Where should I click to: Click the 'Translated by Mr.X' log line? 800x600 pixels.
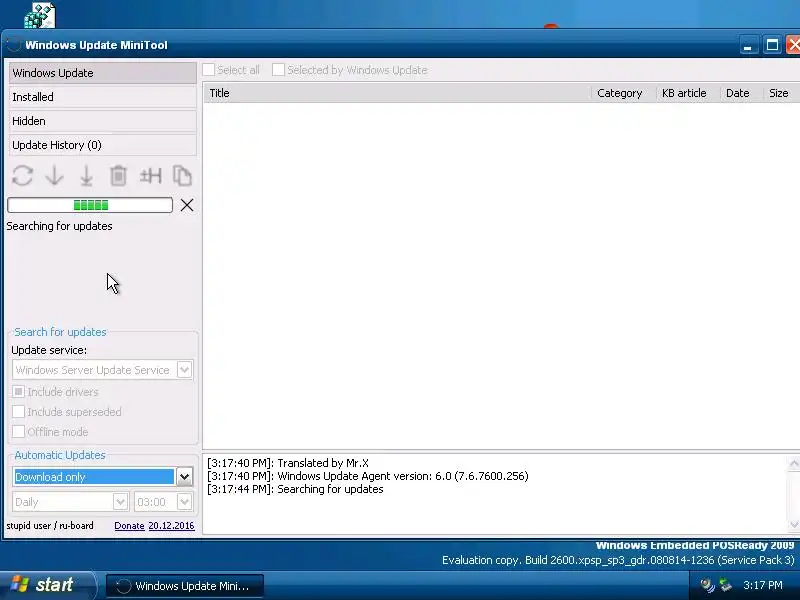288,463
